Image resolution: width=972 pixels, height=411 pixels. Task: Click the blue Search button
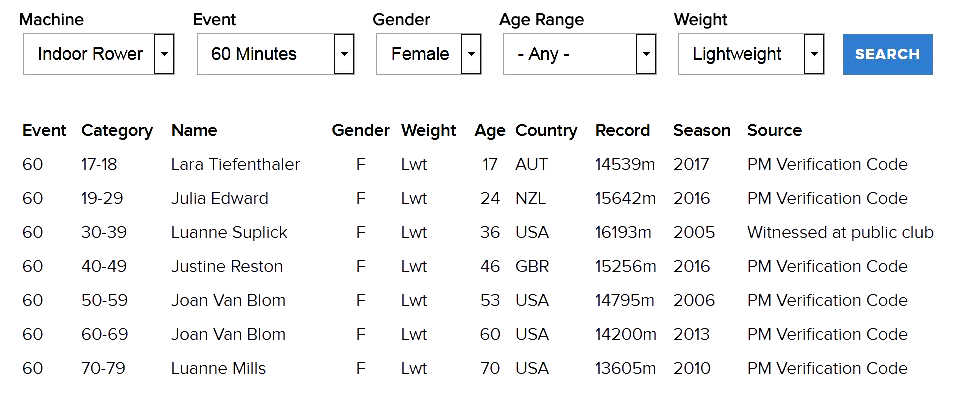tap(887, 54)
